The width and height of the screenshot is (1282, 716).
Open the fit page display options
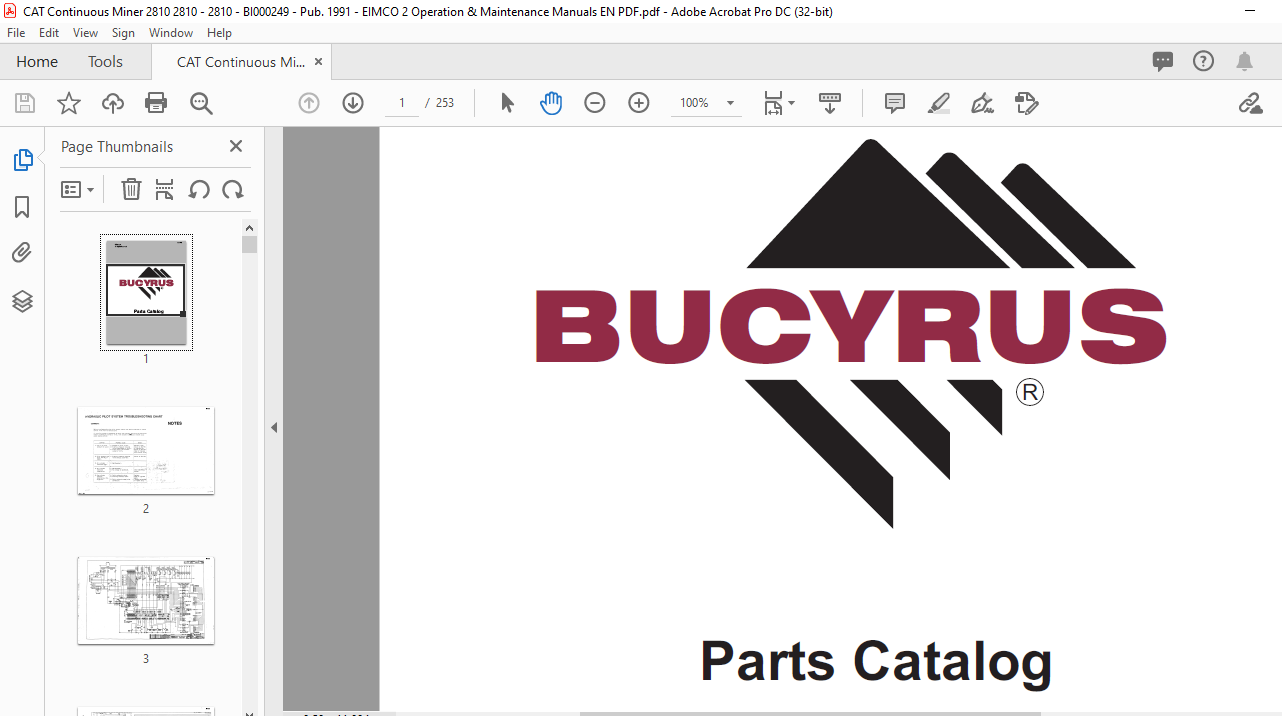[x=779, y=103]
